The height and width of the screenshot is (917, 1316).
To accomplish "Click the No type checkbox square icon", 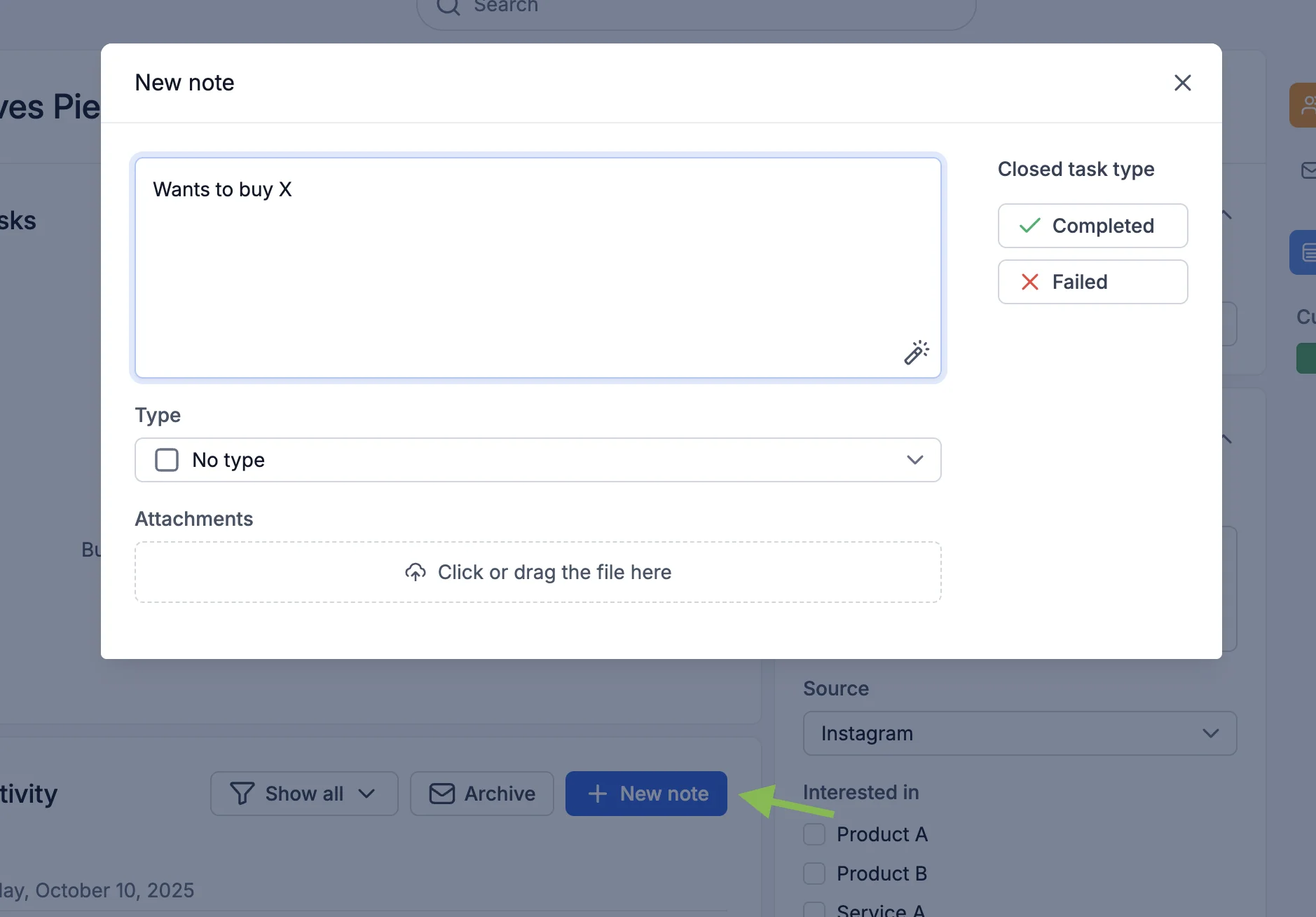I will tap(167, 460).
